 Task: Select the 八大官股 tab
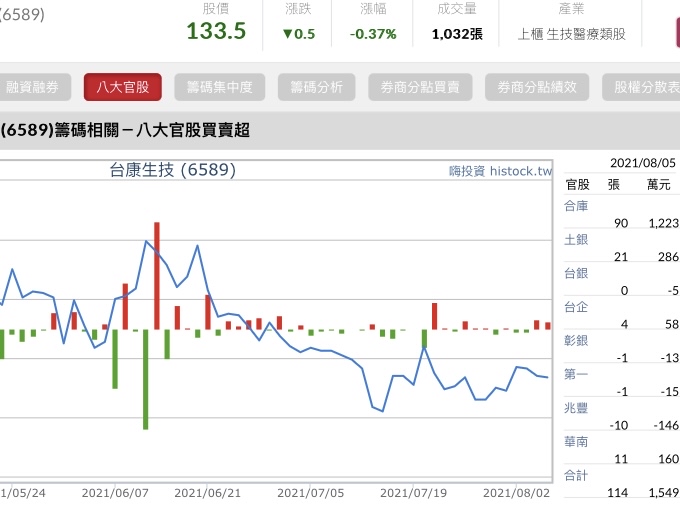click(x=122, y=87)
